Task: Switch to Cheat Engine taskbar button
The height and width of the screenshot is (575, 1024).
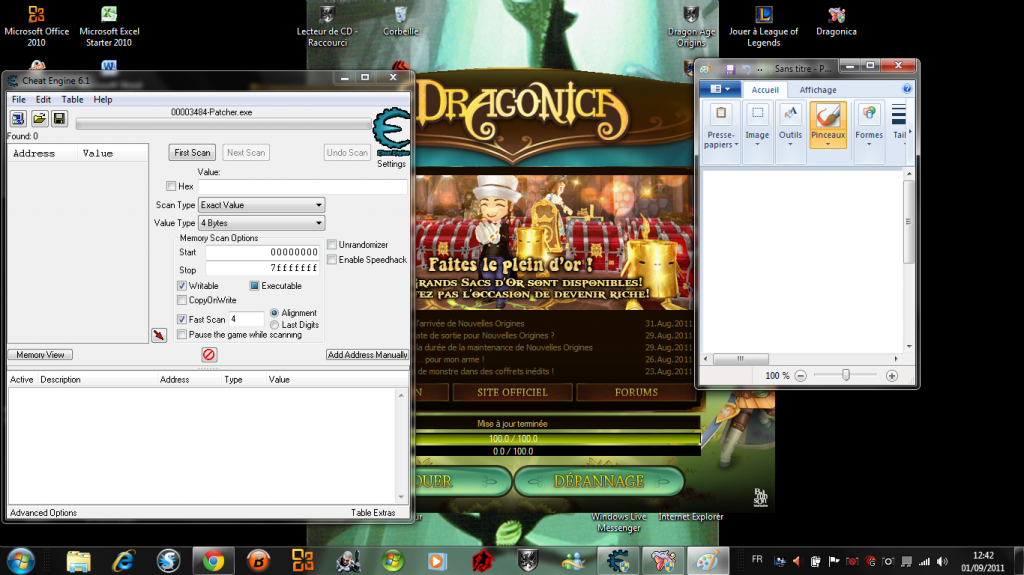Action: [618, 561]
